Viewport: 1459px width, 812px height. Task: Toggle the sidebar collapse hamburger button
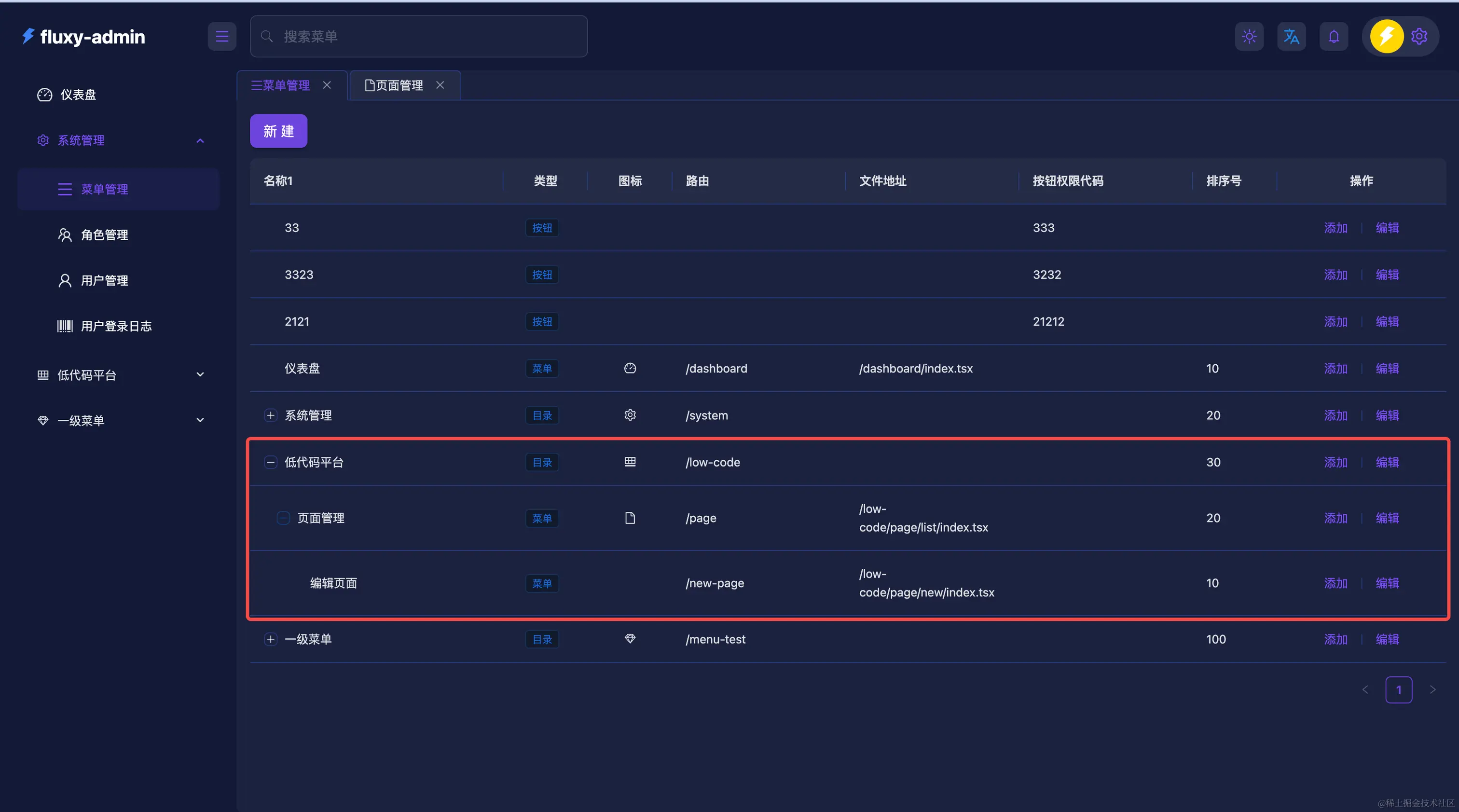coord(221,36)
